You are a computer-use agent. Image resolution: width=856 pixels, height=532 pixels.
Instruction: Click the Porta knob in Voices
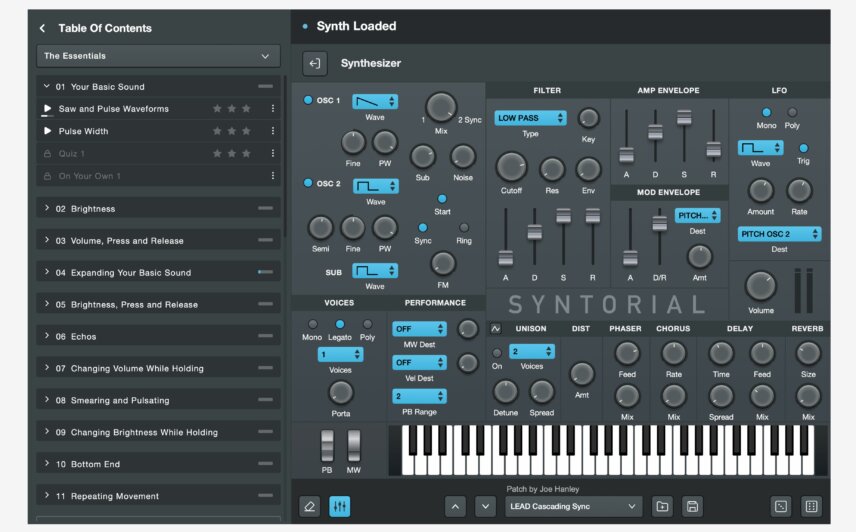pyautogui.click(x=341, y=392)
